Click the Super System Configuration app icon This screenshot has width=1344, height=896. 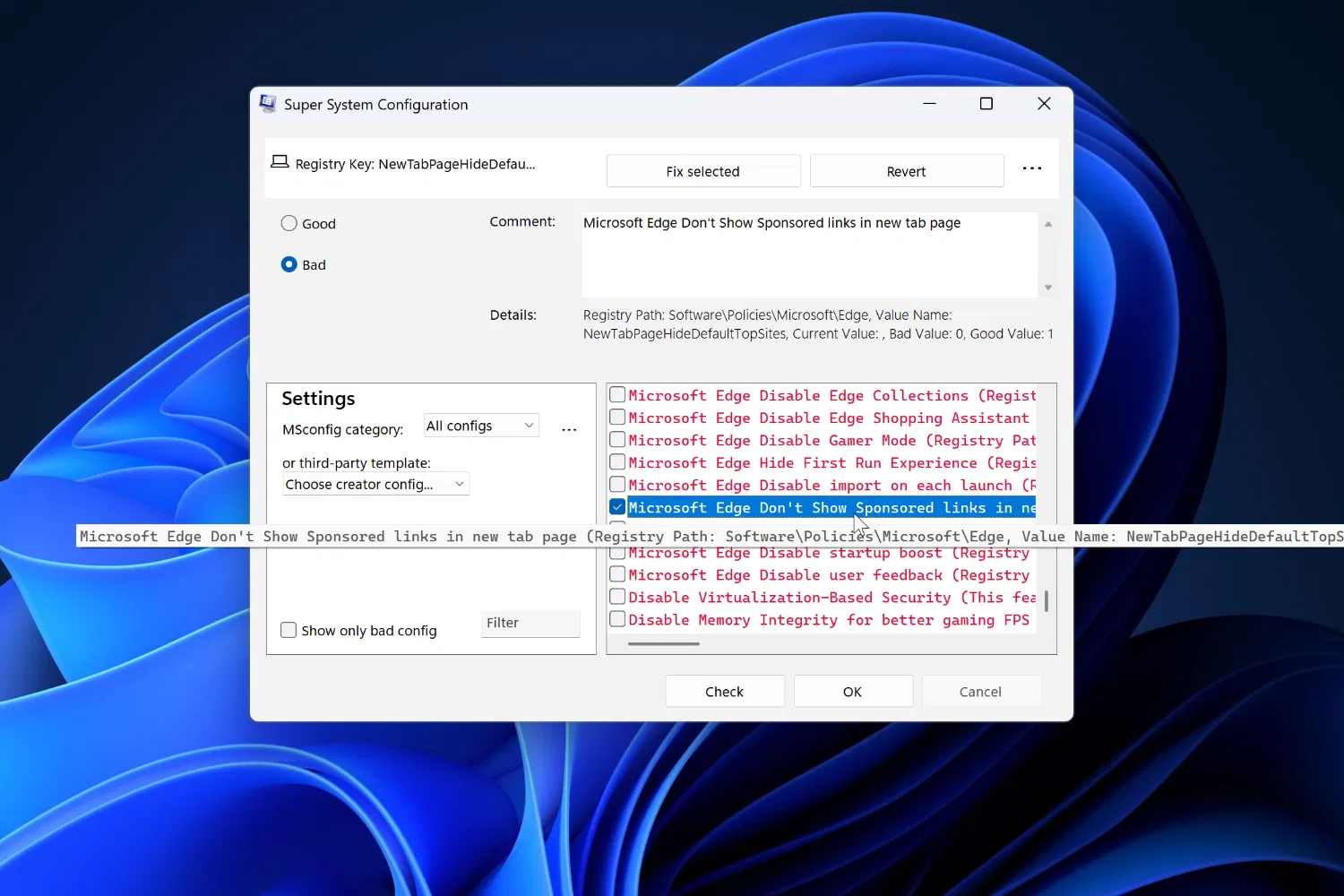pyautogui.click(x=268, y=104)
